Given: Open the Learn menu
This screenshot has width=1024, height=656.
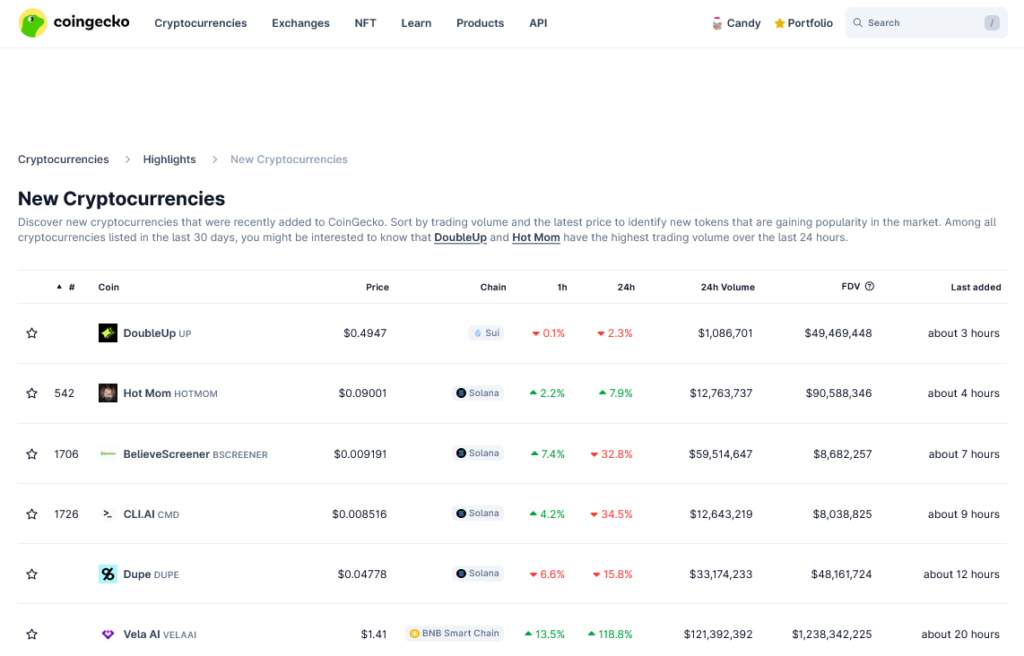Looking at the screenshot, I should (416, 23).
